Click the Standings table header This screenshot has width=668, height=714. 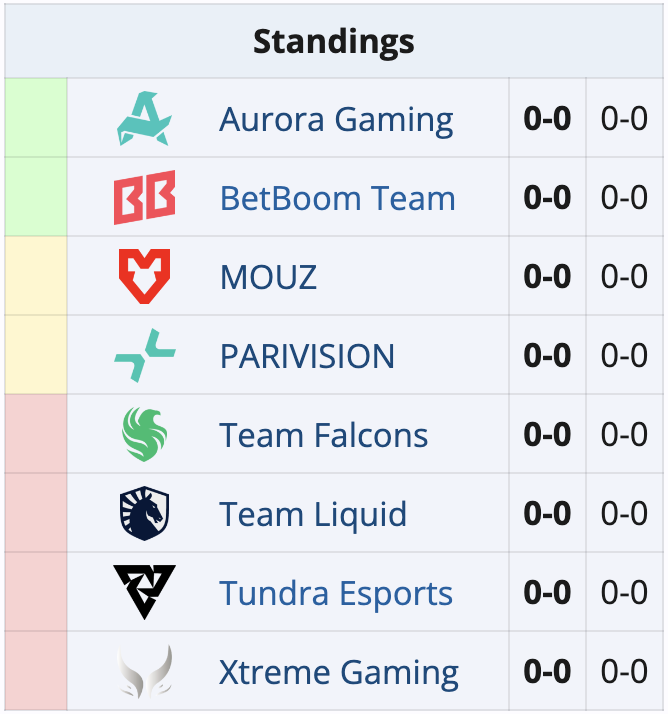[333, 42]
